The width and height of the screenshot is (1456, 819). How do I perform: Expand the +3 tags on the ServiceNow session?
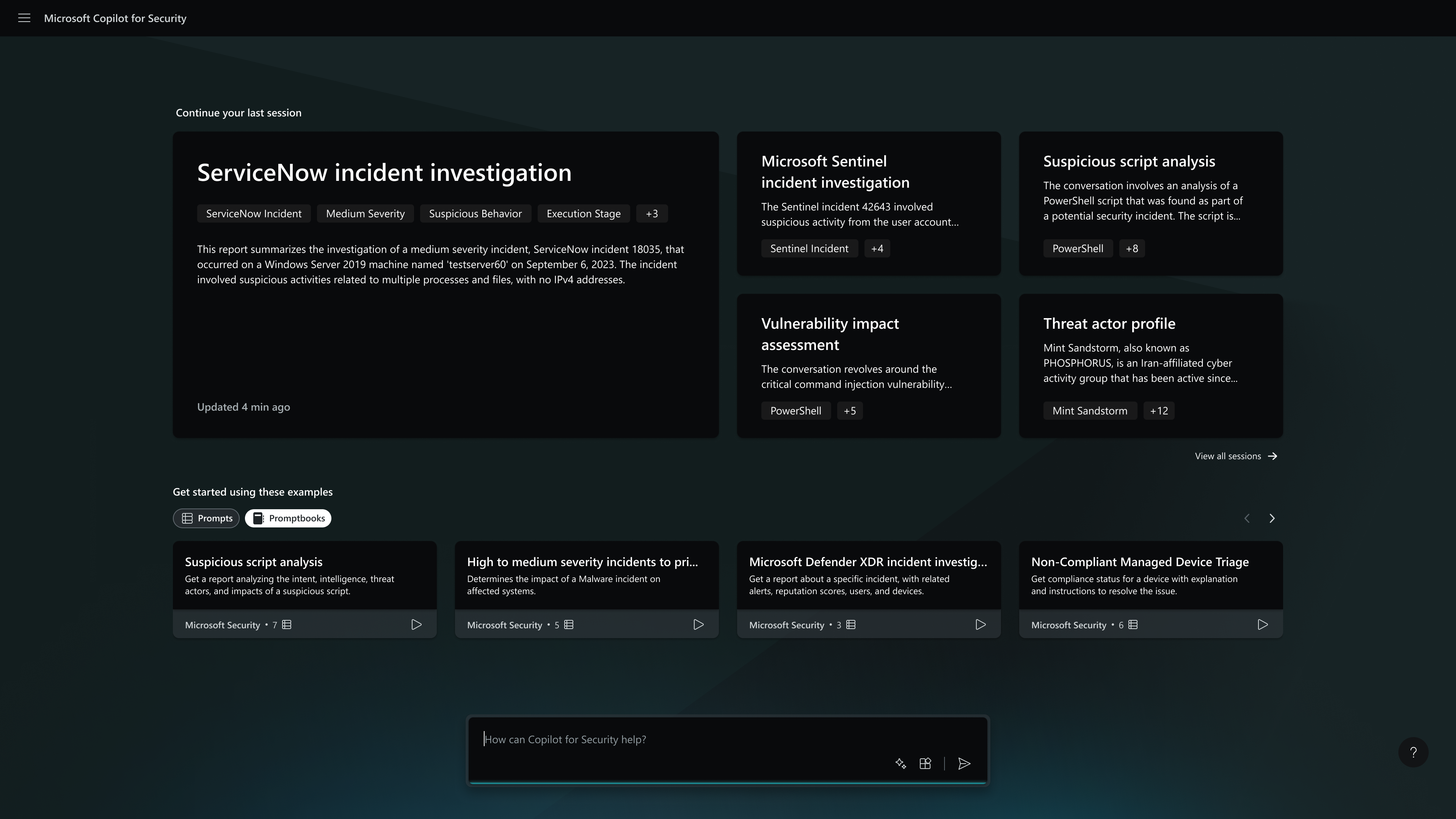point(652,213)
